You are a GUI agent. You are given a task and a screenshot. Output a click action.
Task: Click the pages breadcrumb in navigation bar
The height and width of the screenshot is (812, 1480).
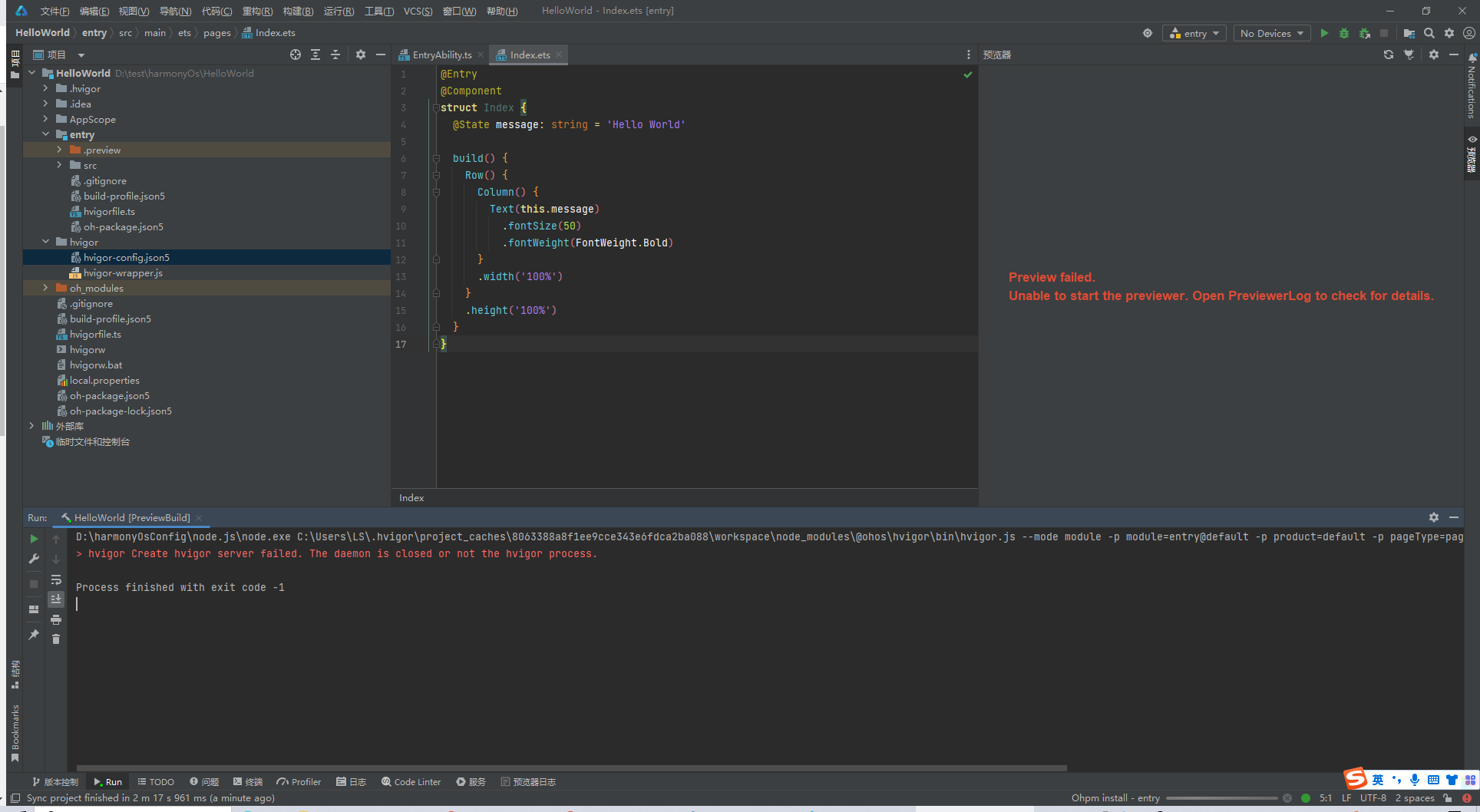(217, 33)
